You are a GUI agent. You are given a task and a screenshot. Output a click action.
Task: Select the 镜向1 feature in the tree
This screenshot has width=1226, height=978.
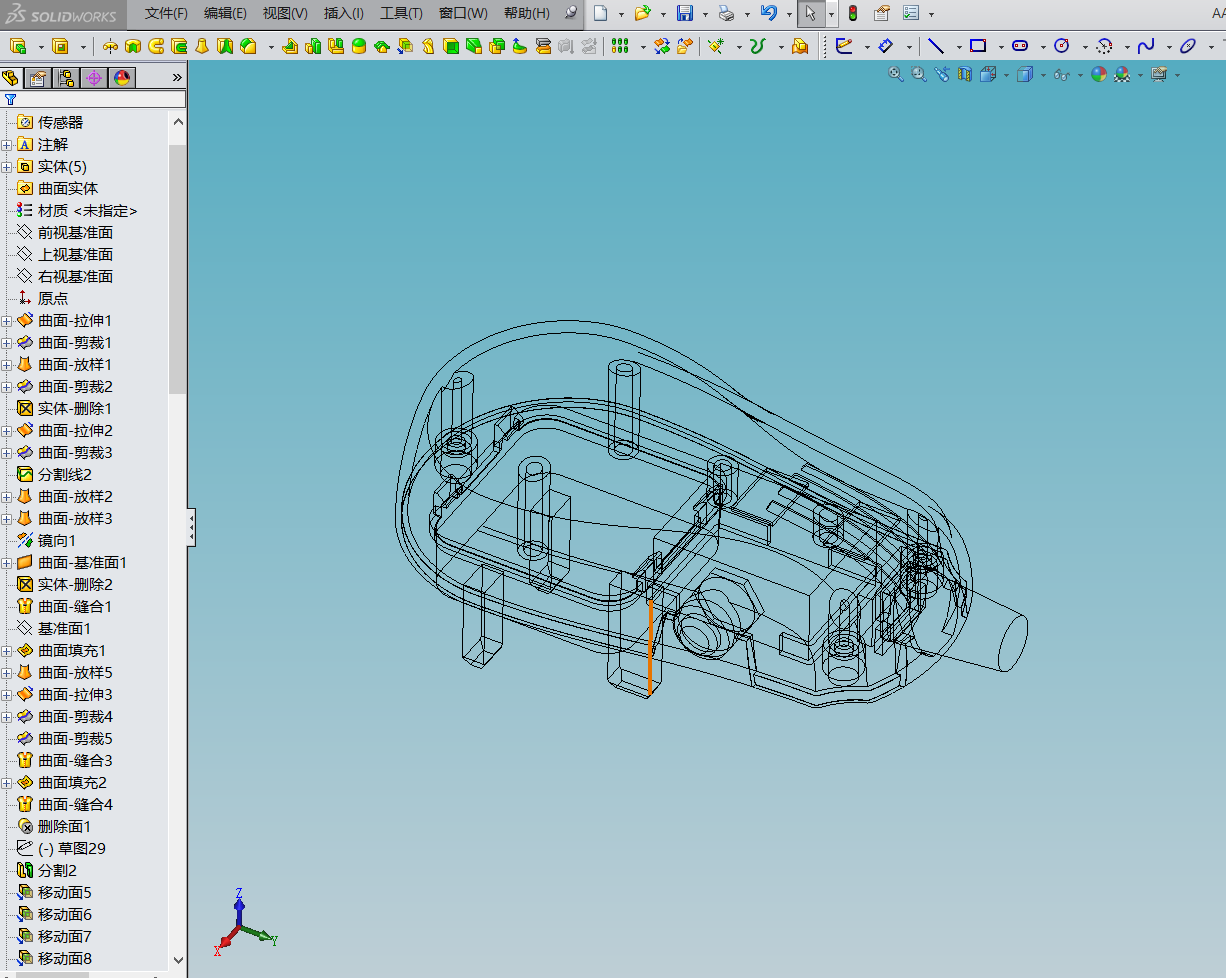point(57,541)
